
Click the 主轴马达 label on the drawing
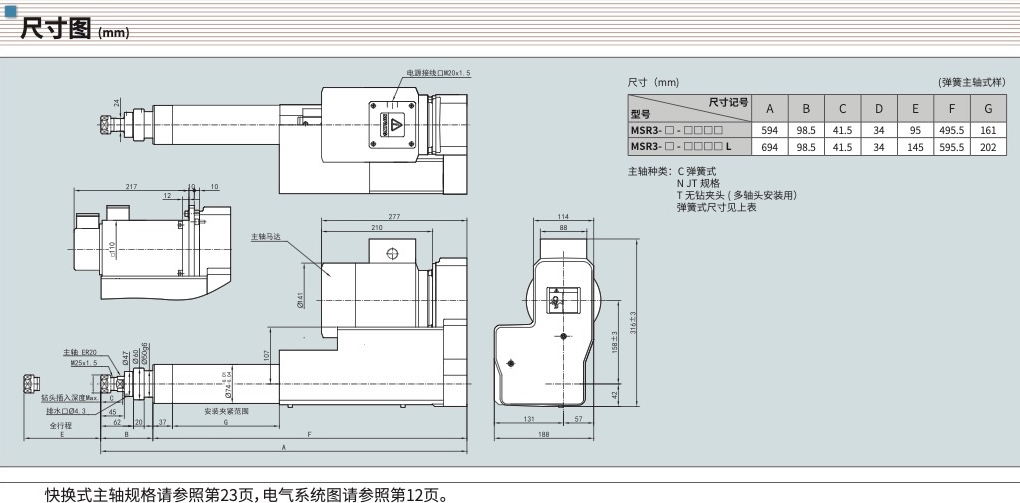click(x=264, y=237)
